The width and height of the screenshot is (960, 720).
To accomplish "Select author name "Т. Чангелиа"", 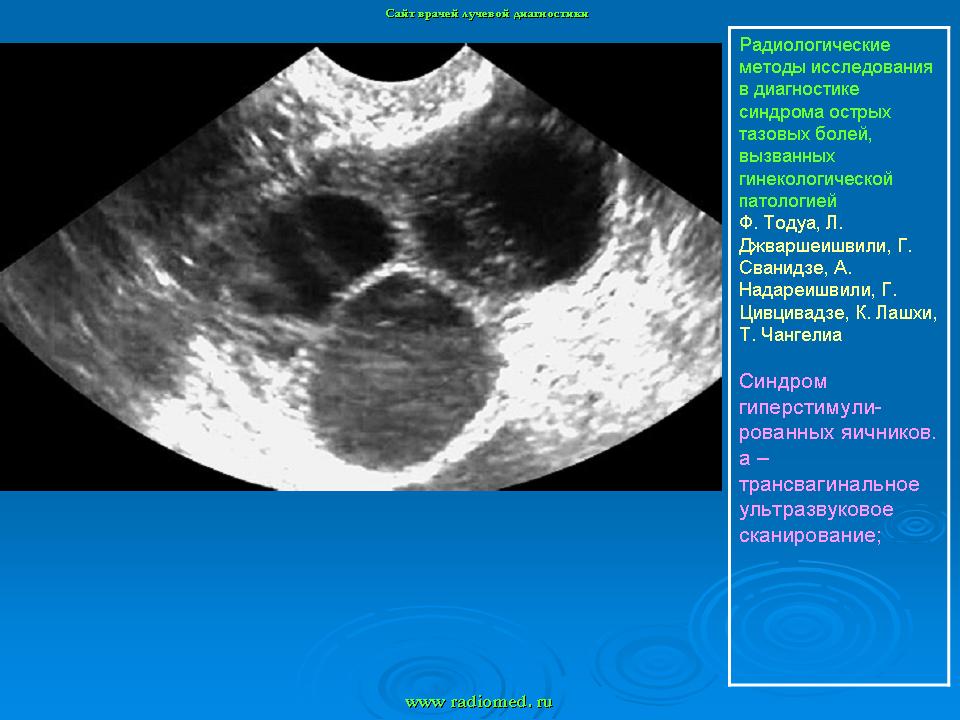I will pos(790,335).
